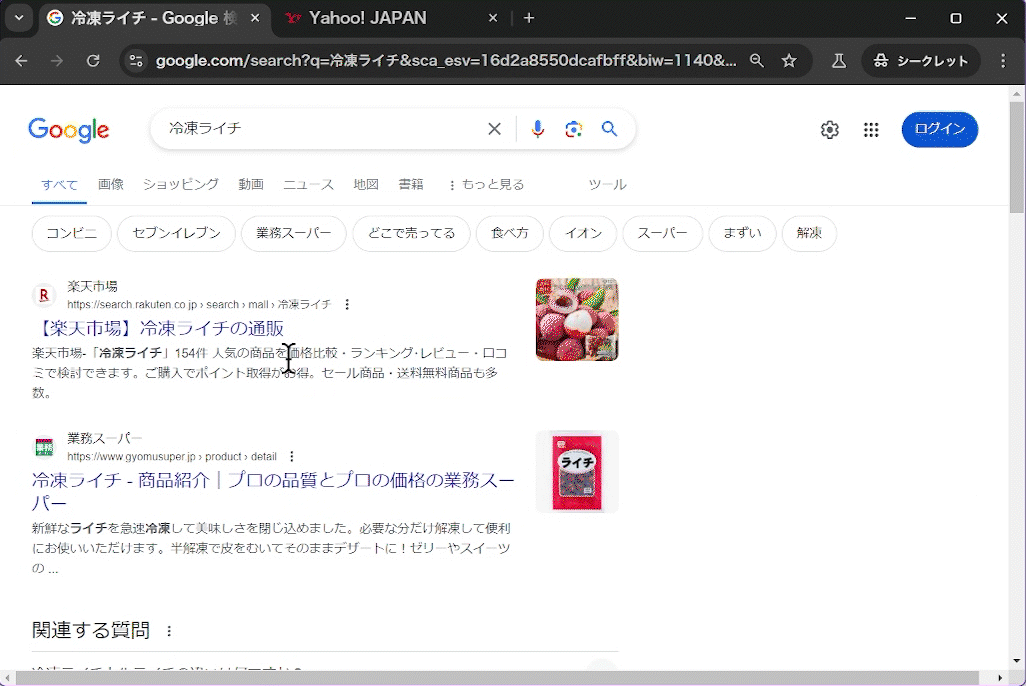Screen dimensions: 1026x686
Task: Click the Google logo
Action: (x=69, y=130)
